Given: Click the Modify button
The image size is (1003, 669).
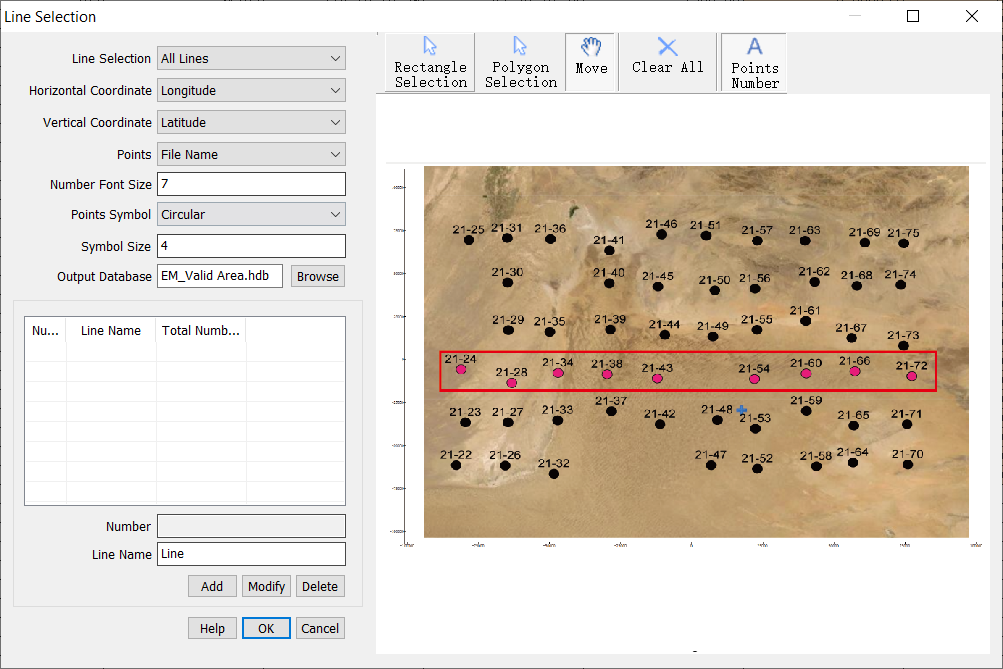Looking at the screenshot, I should tap(267, 586).
